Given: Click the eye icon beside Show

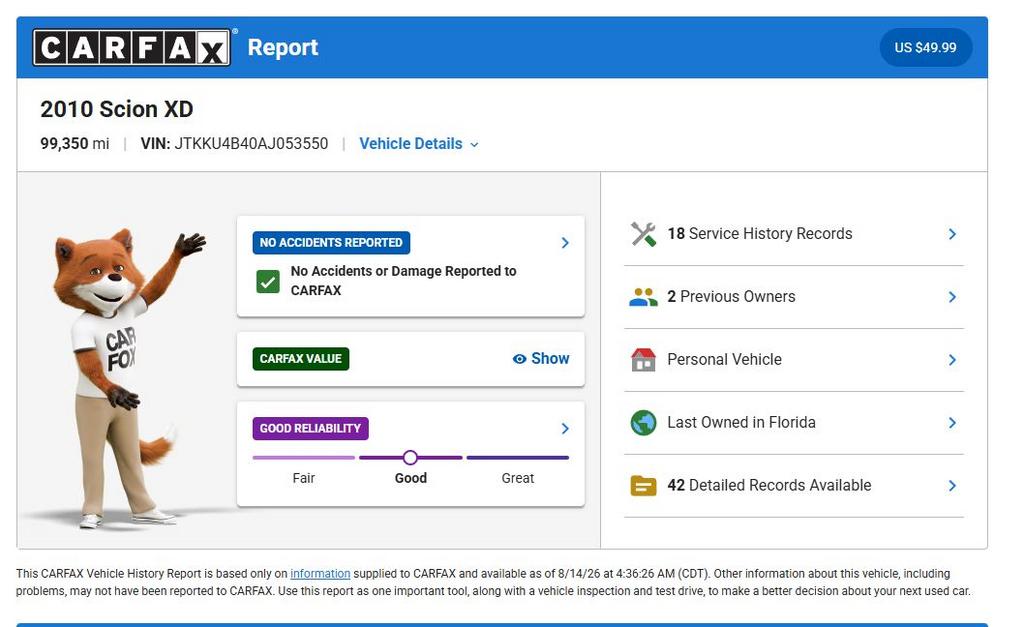Looking at the screenshot, I should click(x=519, y=359).
